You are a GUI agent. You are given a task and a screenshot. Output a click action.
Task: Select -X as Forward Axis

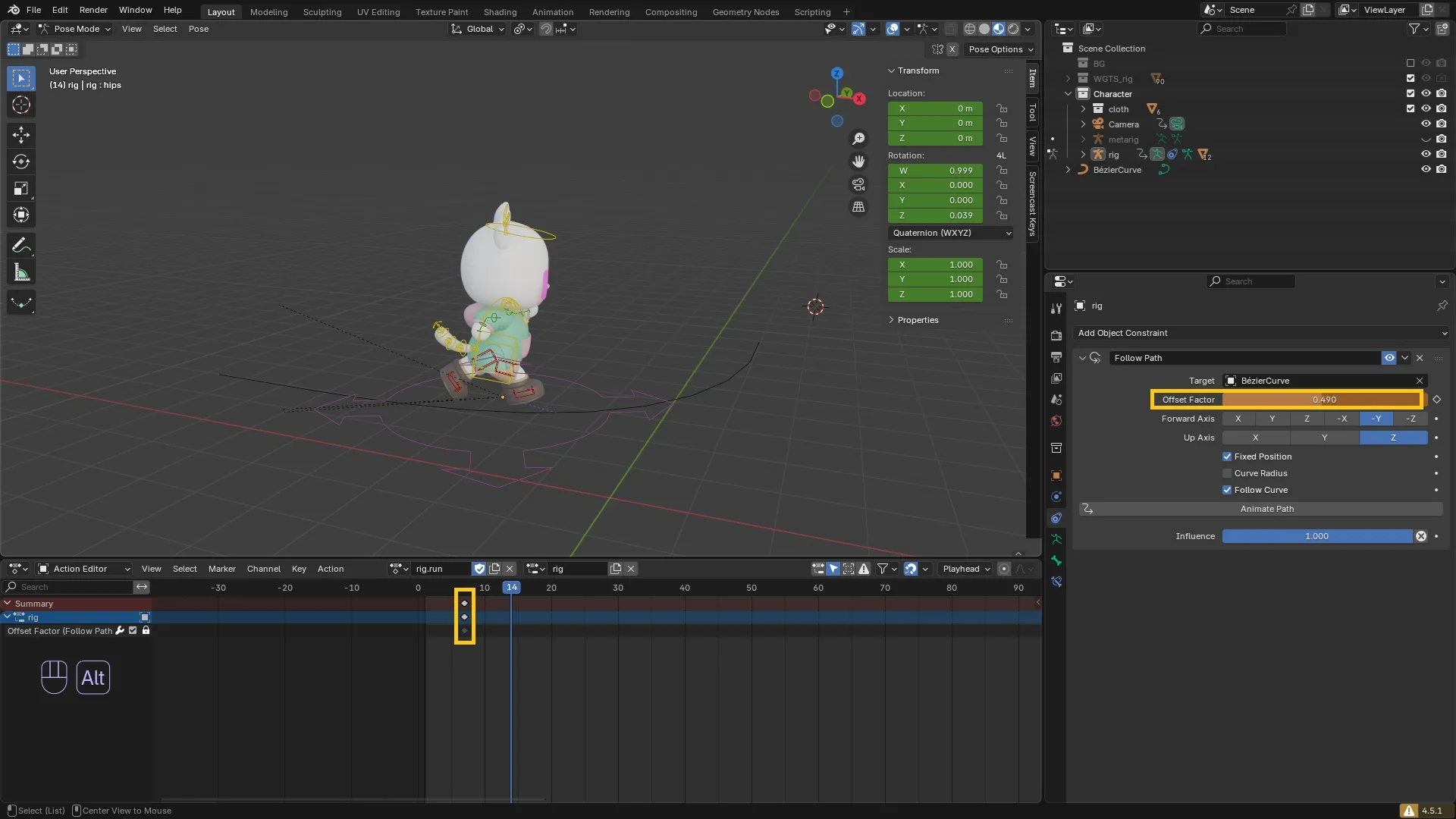(x=1341, y=419)
